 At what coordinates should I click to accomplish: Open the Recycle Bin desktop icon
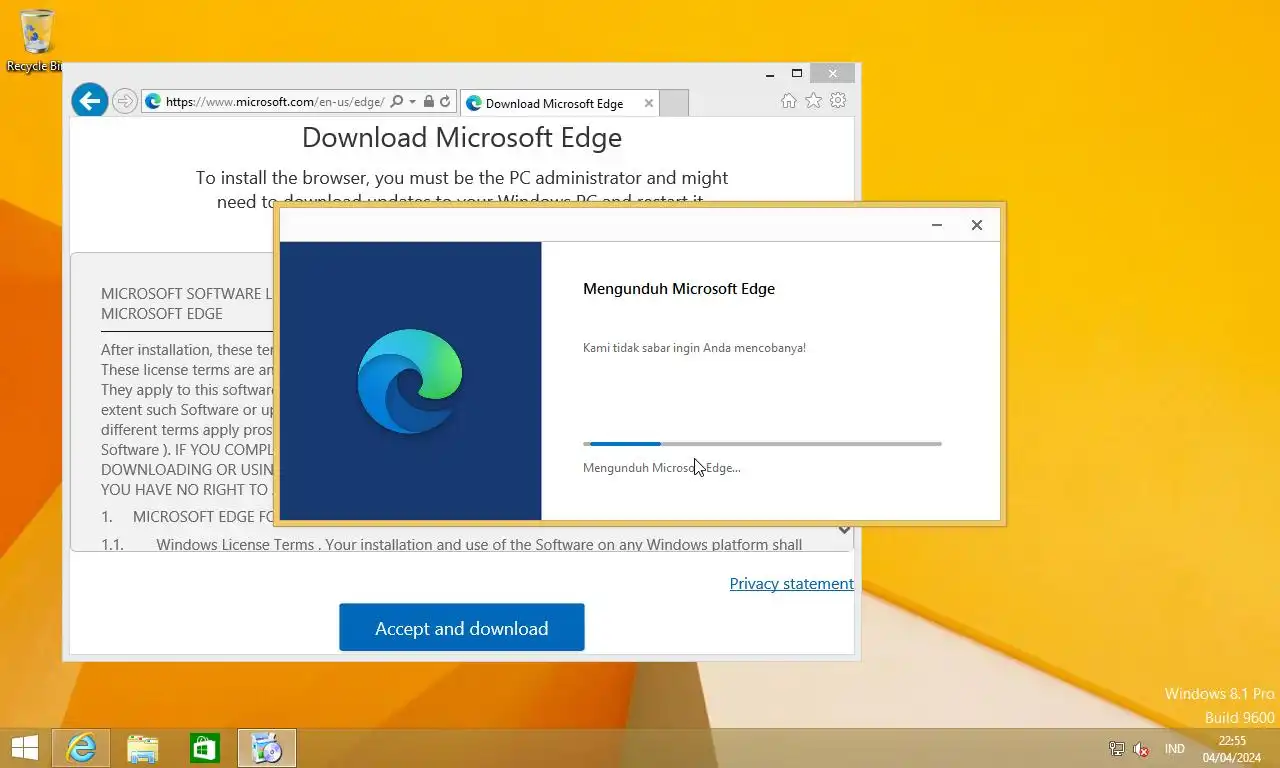[x=36, y=40]
